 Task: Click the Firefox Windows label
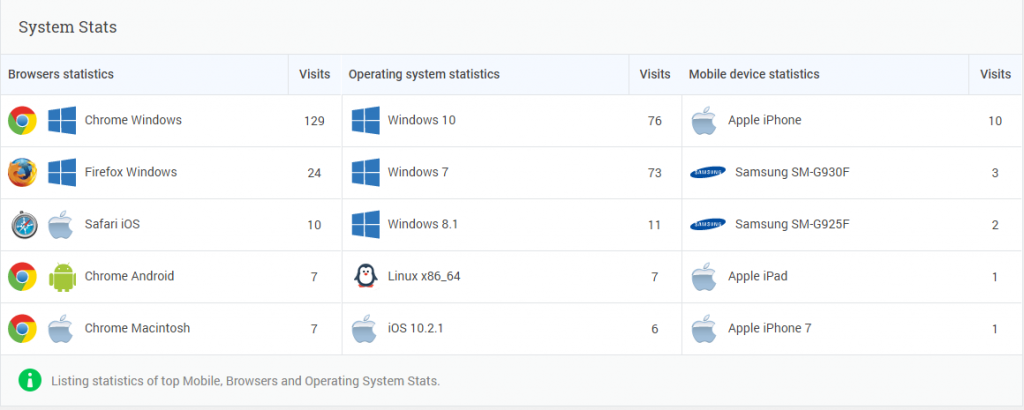coord(131,172)
